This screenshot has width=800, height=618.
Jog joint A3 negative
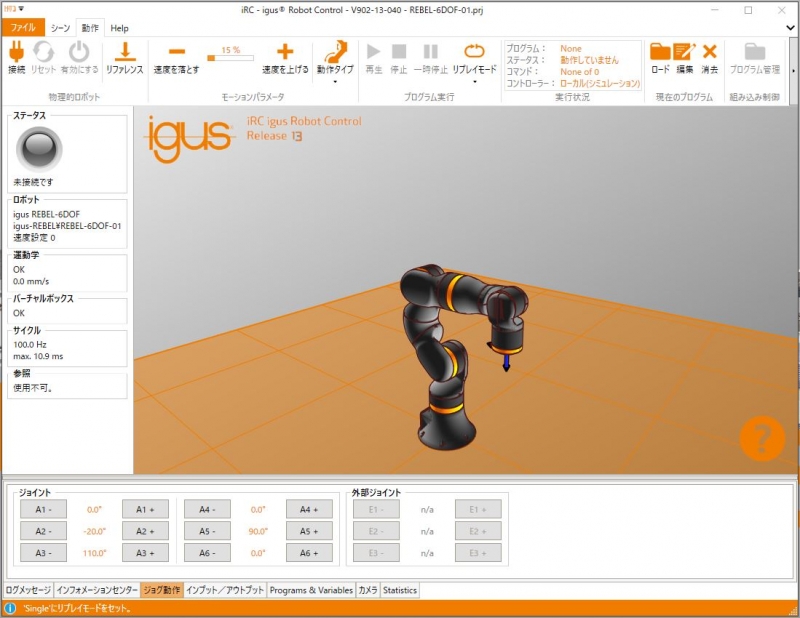pyautogui.click(x=43, y=553)
